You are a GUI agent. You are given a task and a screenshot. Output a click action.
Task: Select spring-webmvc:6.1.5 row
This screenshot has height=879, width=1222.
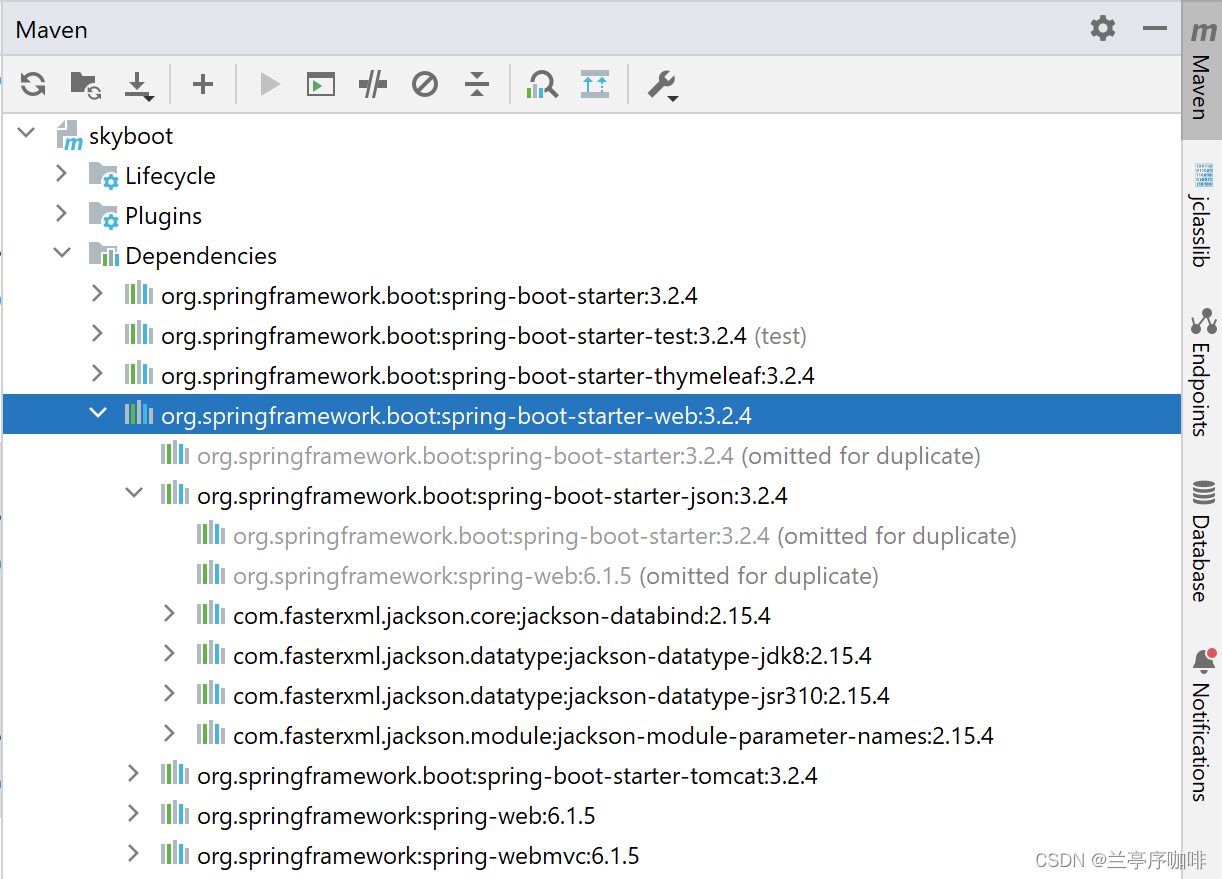[x=591, y=855]
